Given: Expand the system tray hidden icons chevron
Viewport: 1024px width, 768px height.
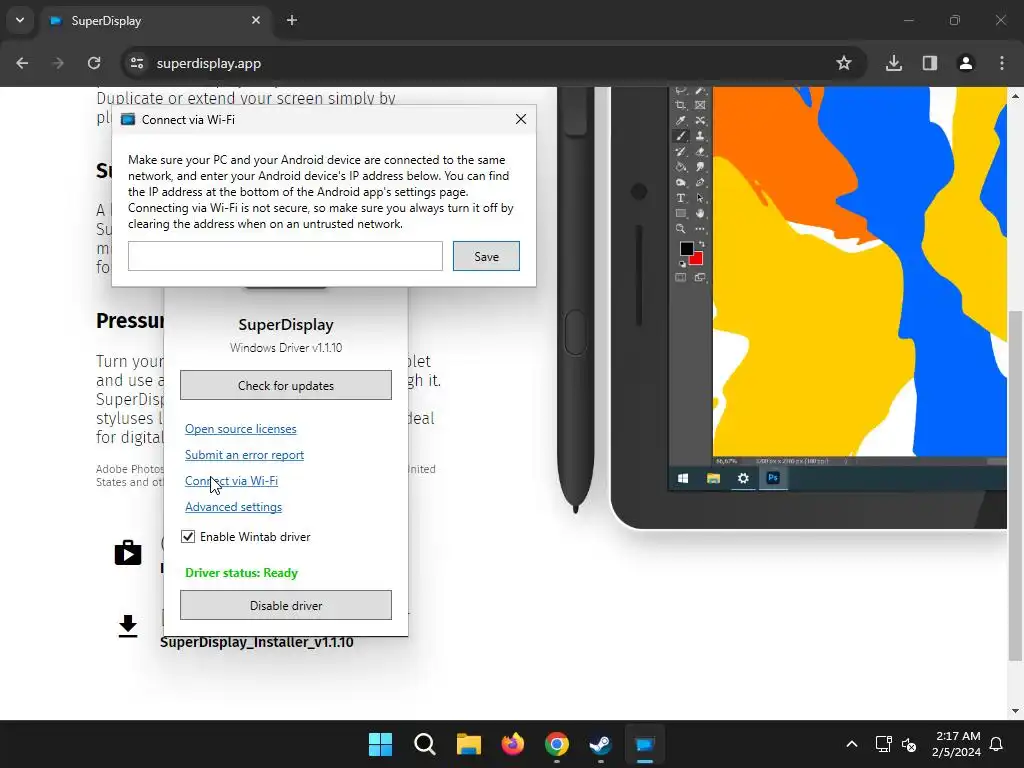Looking at the screenshot, I should (x=852, y=744).
